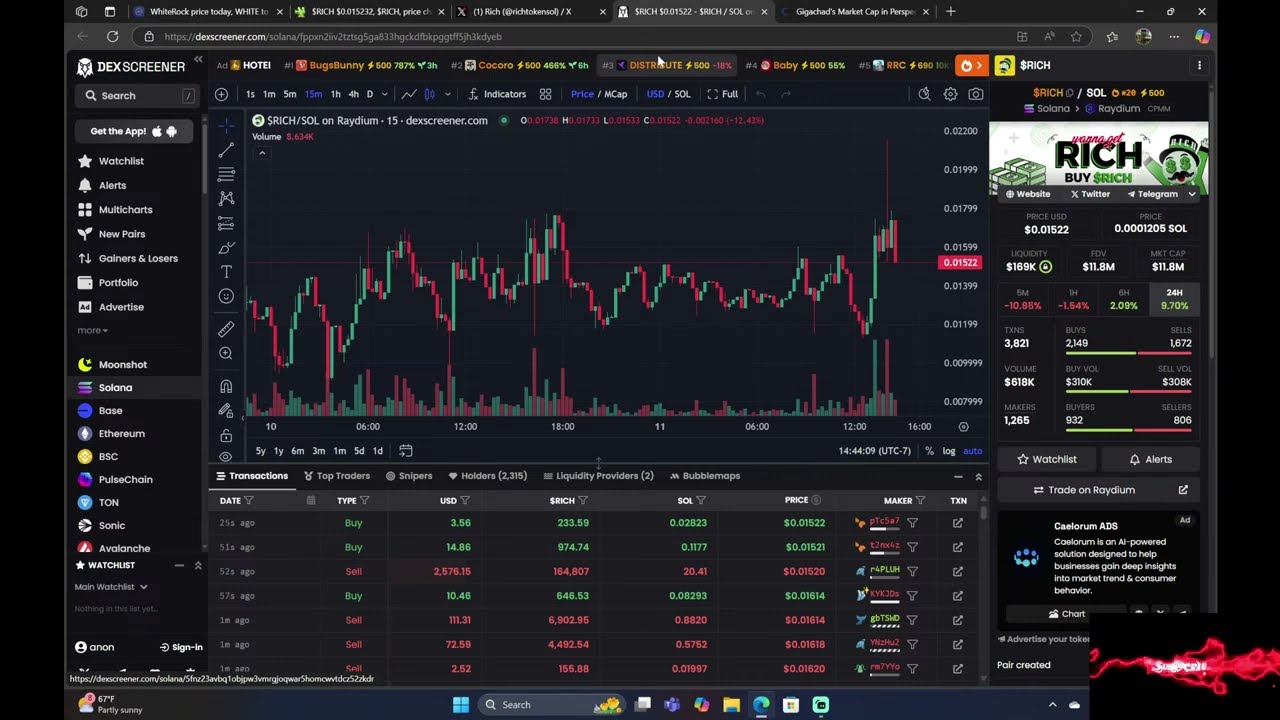Open the chart layout grid icon
This screenshot has width=1280, height=720.
click(545, 94)
